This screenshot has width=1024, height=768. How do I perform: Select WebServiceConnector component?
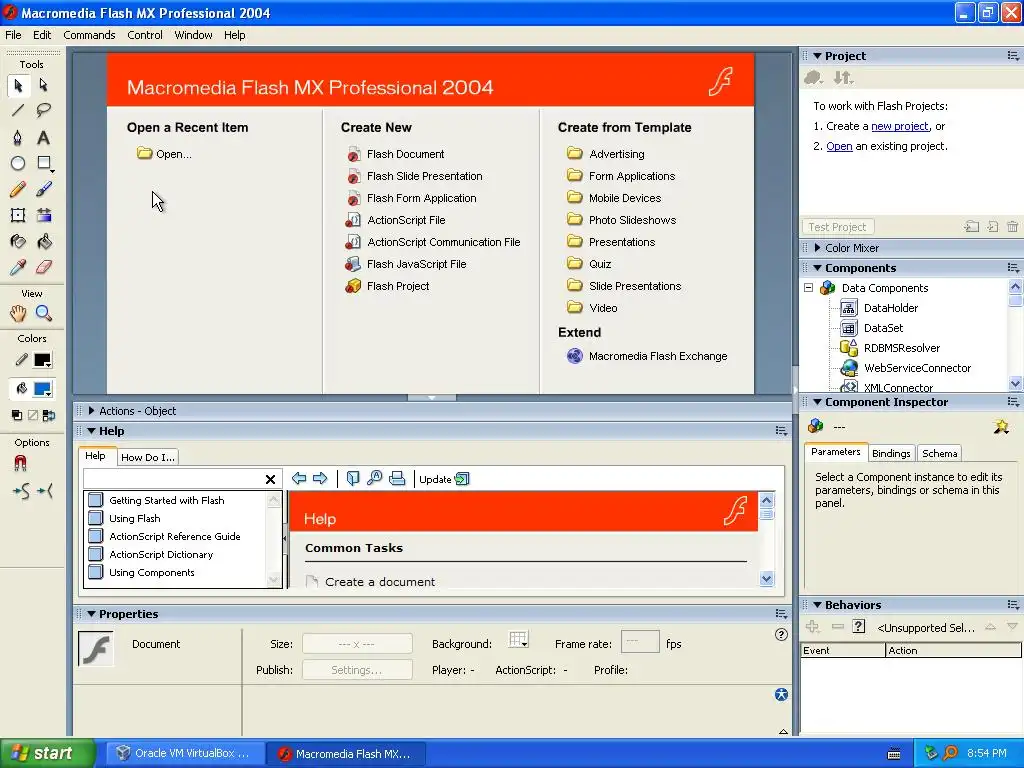[x=906, y=368]
